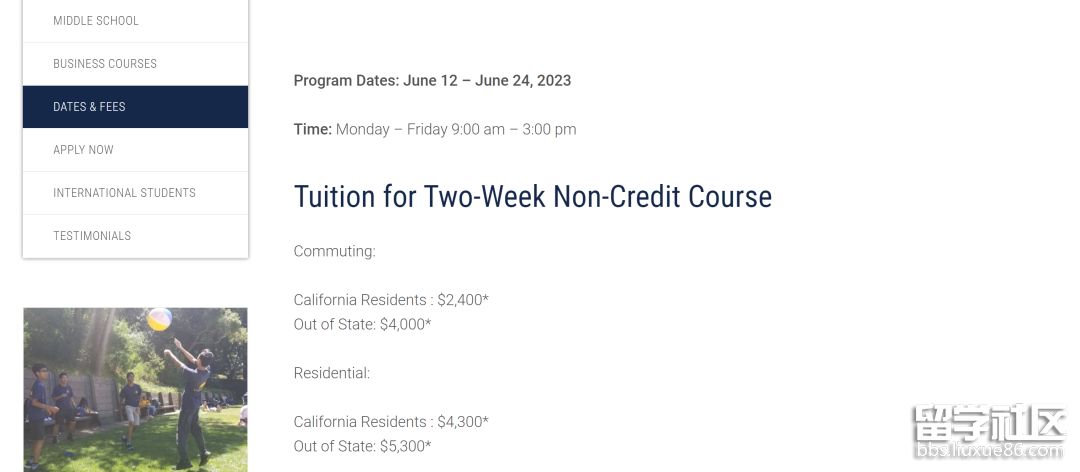Select the highlighted Dates & Fees item
The height and width of the screenshot is (472, 1080).
[135, 107]
